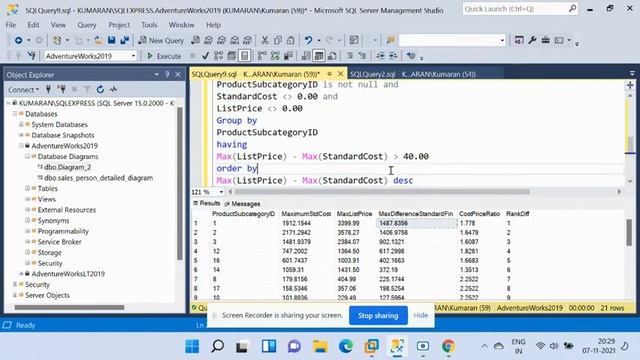Click the Stop sharing button
640x360 pixels.
[378, 316]
